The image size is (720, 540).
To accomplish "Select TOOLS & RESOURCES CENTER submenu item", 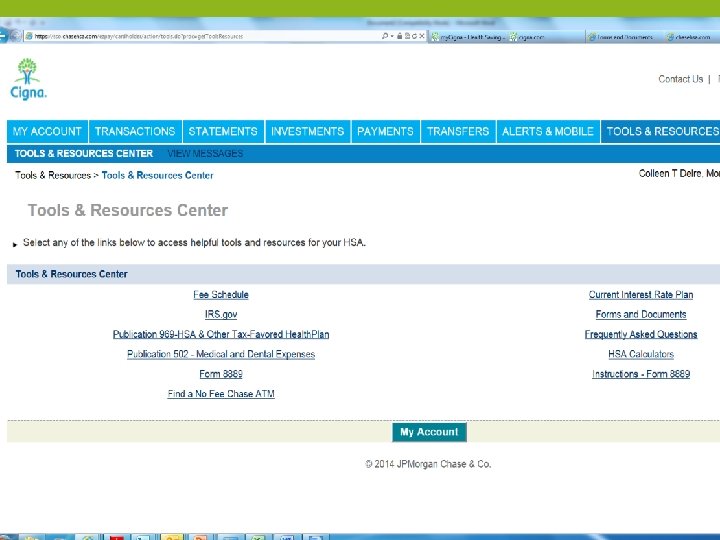I will click(84, 153).
